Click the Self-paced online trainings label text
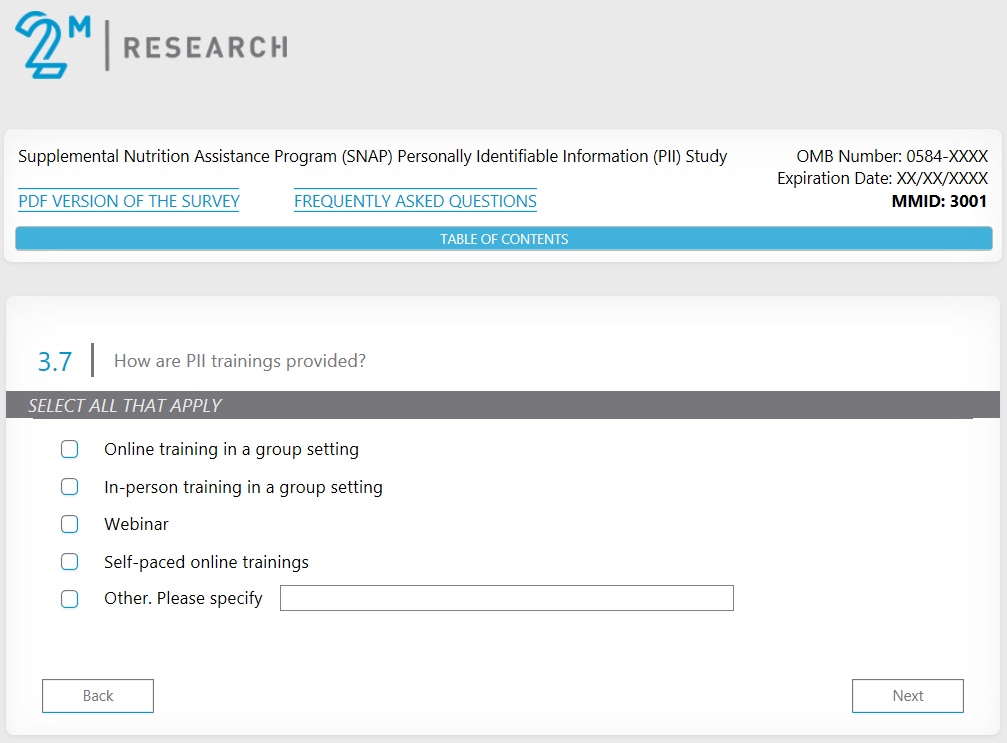The image size is (1007, 743). click(206, 562)
